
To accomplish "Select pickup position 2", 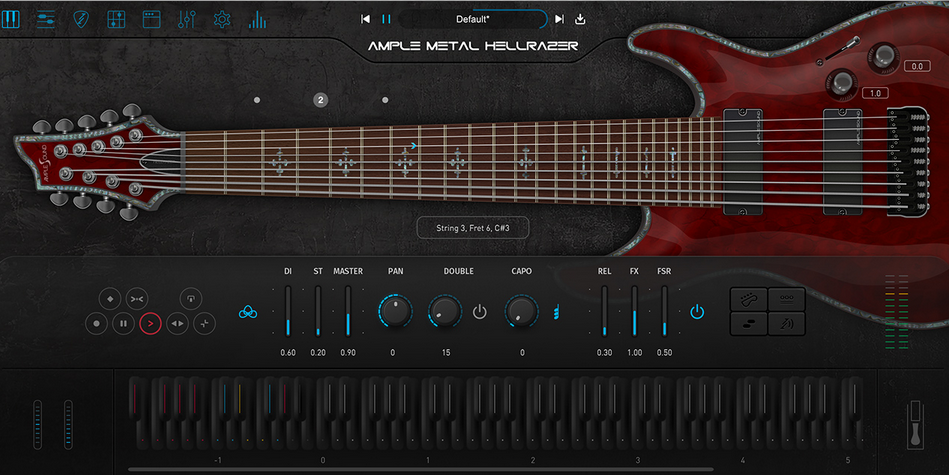I will tap(321, 100).
